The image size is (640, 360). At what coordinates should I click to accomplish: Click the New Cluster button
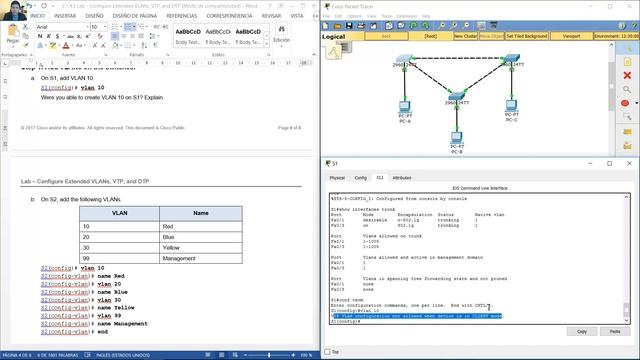click(465, 36)
